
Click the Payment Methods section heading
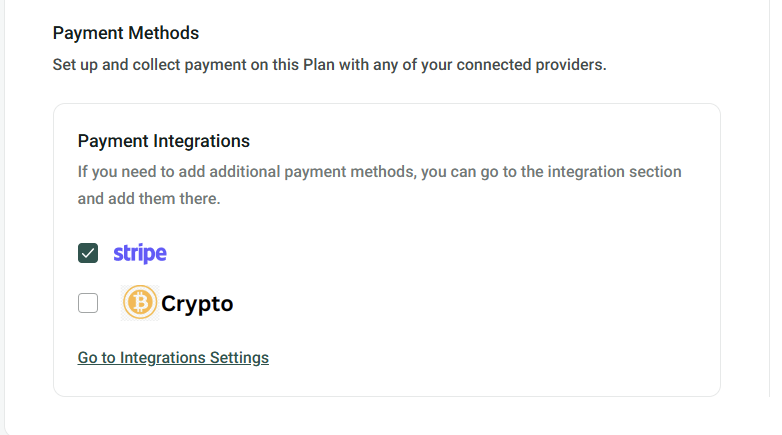pos(126,33)
